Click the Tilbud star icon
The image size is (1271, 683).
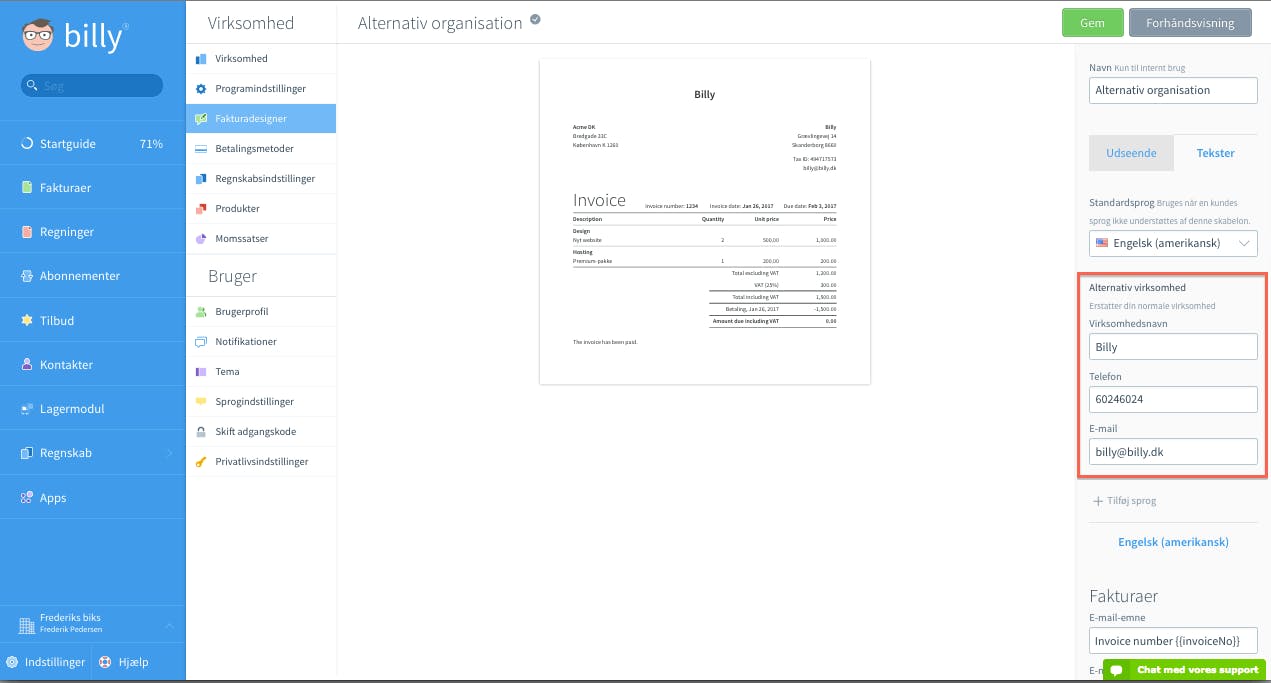point(28,320)
